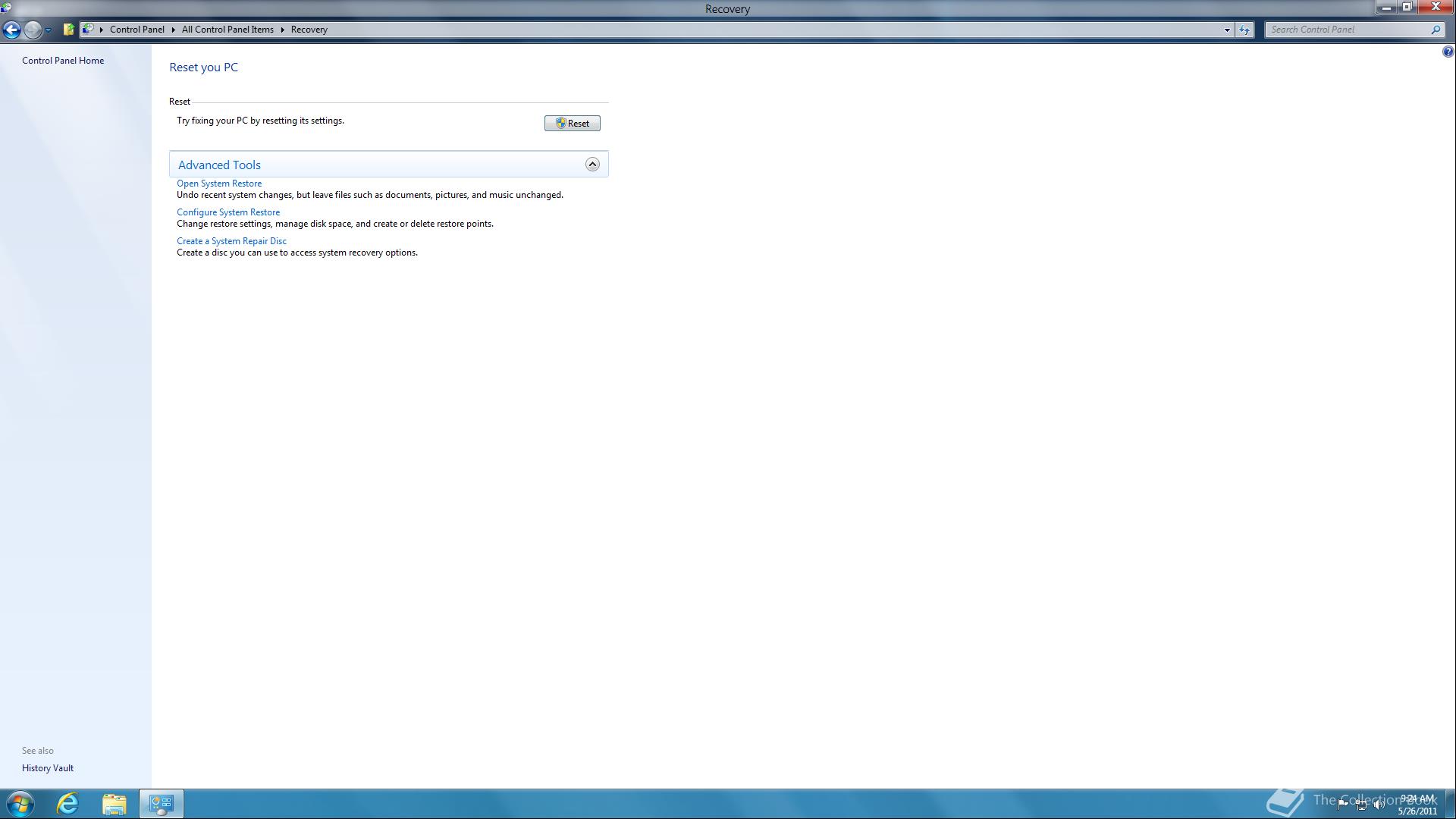Collapse the Advanced Tools section chevron
This screenshot has height=819, width=1456.
click(x=592, y=165)
